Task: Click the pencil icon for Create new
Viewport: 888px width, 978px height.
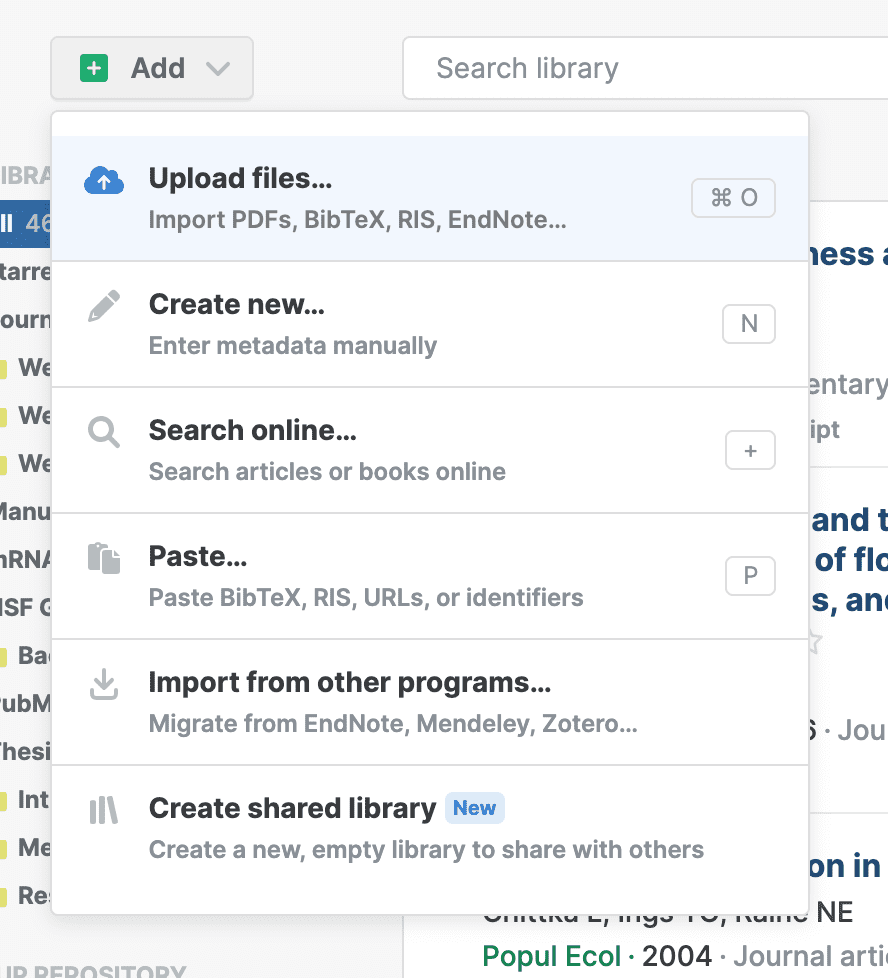Action: tap(104, 307)
